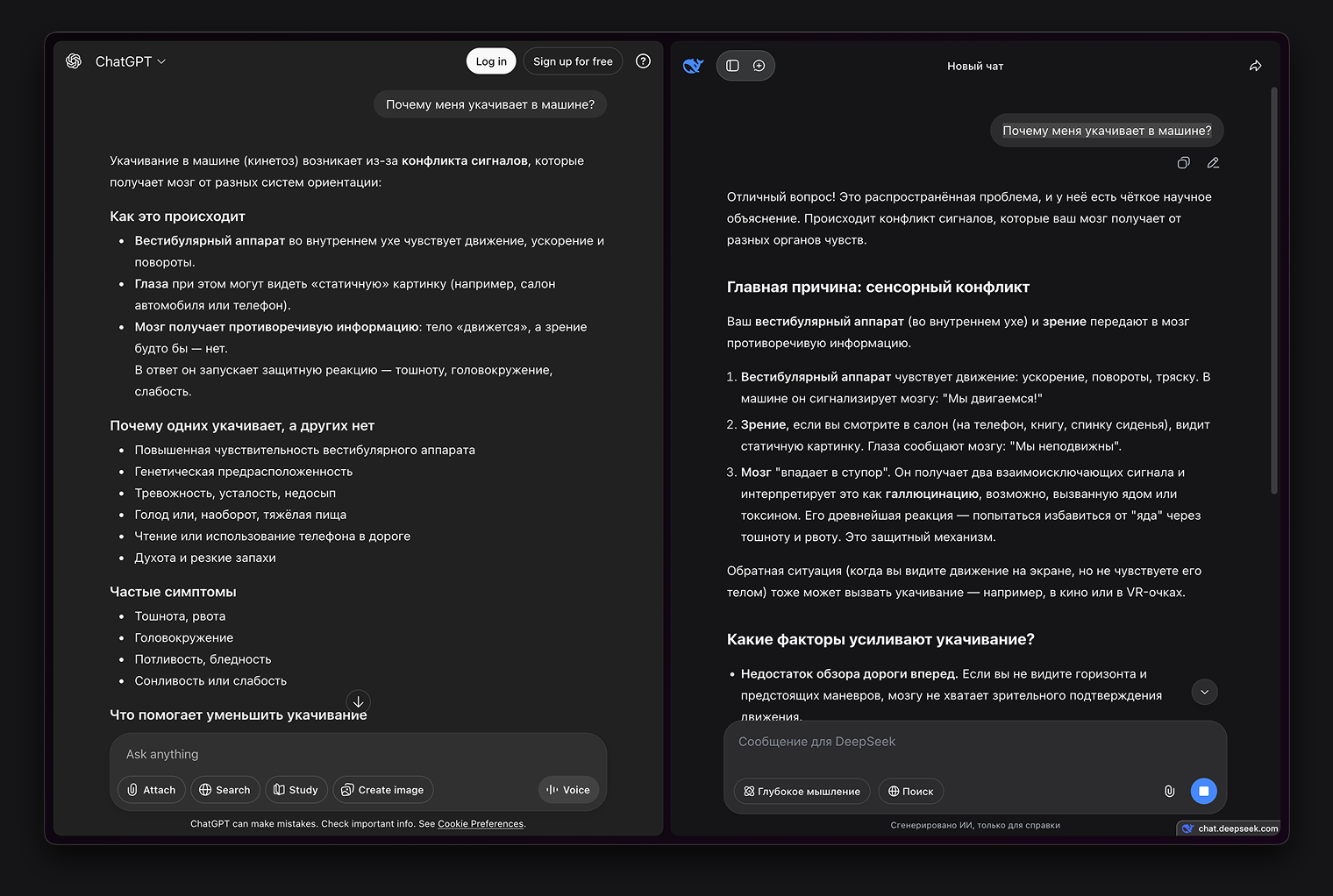Turn on Поиск in DeepSeek

coord(910,791)
